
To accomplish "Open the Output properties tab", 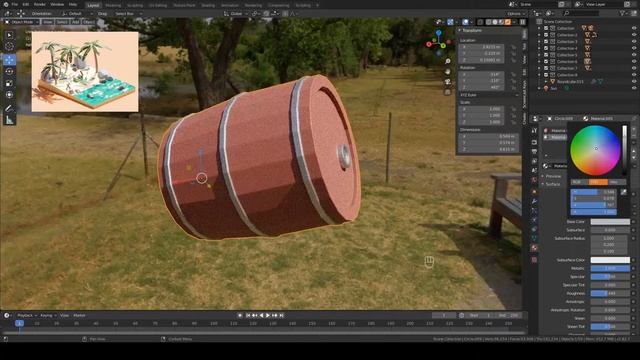I will click(534, 152).
